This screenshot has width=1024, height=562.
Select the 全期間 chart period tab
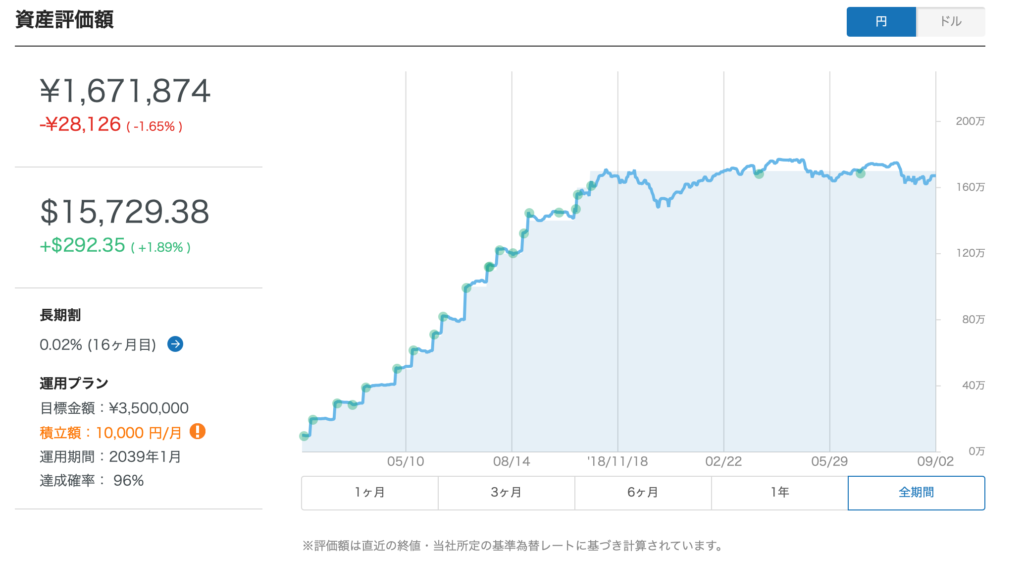(916, 493)
